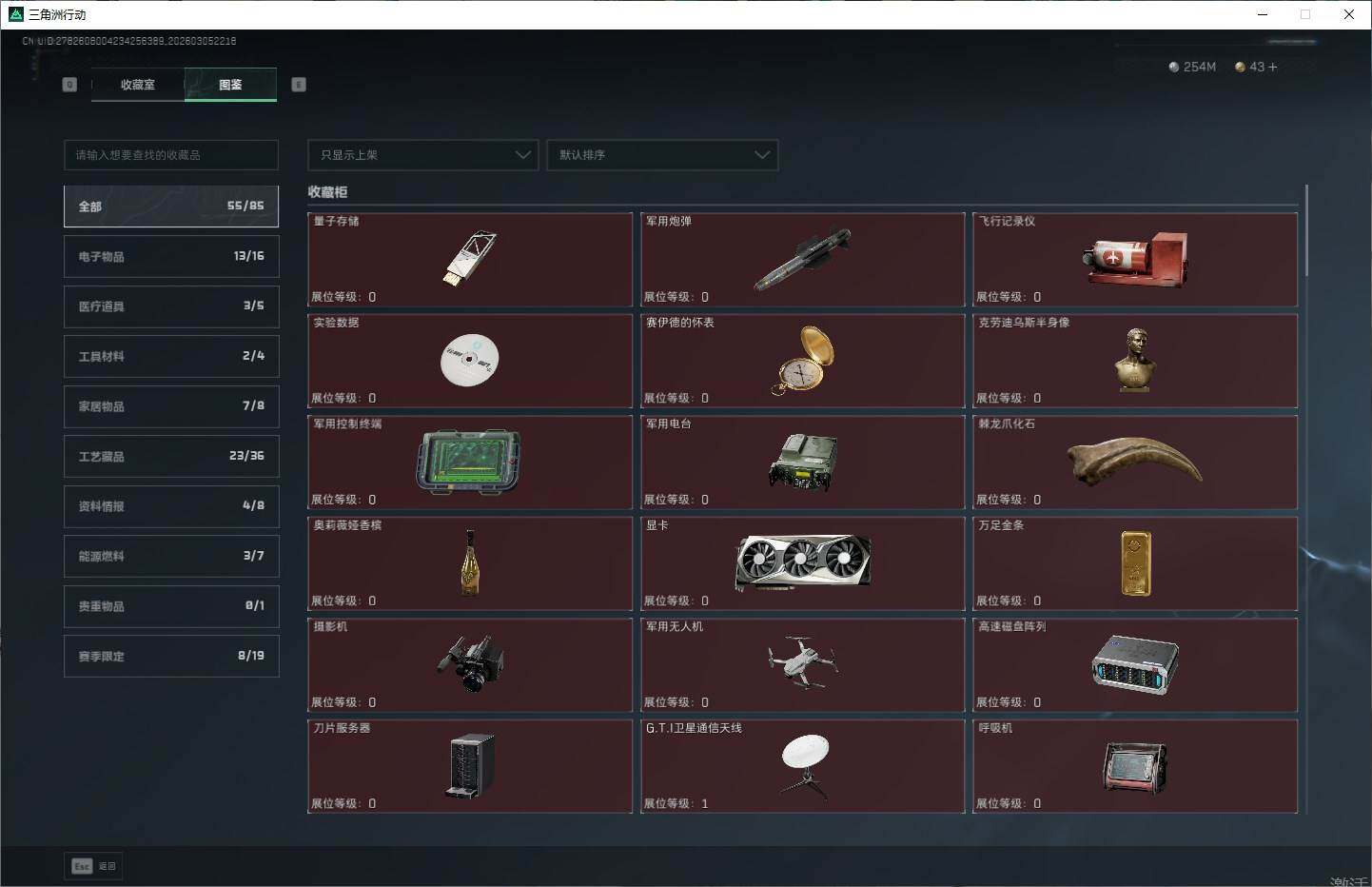Click the E next-tab key hint
Viewport: 1372px width, 887px height.
(x=299, y=85)
